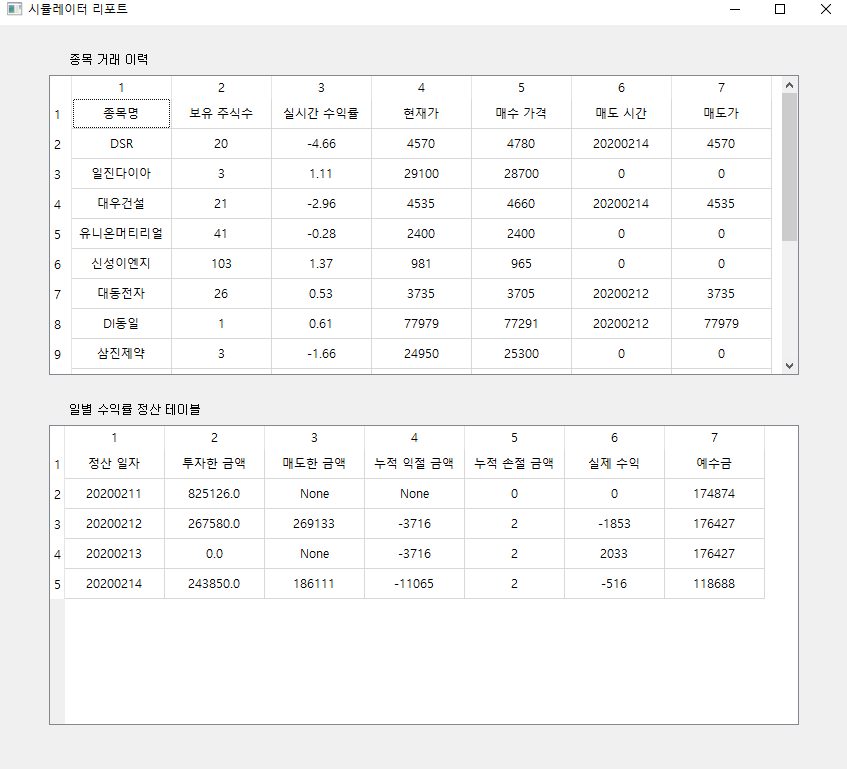Select the -11065 cumulative profit cell
This screenshot has width=847, height=769.
click(414, 584)
